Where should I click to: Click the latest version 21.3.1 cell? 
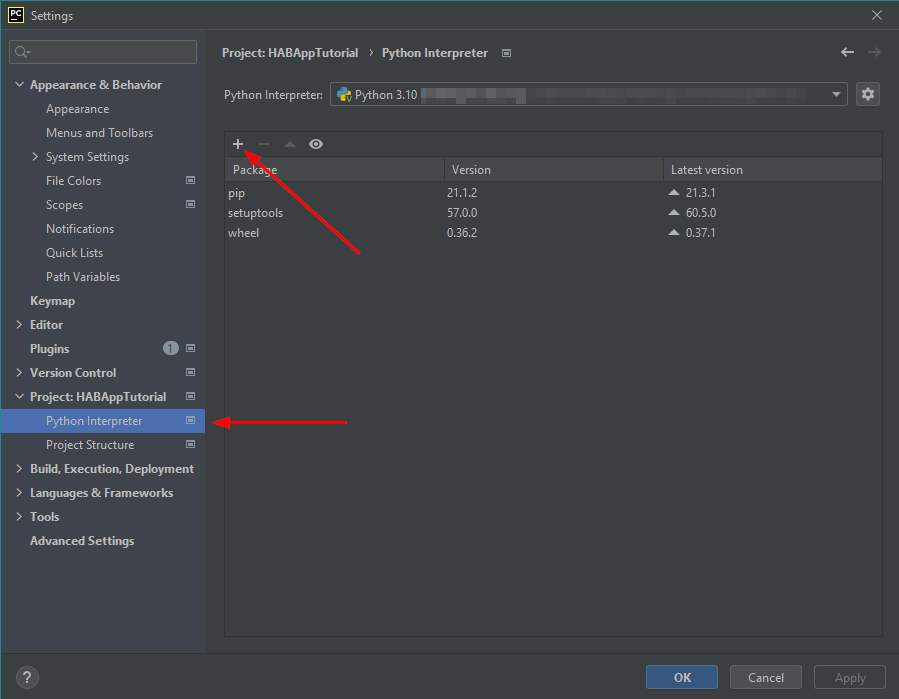(x=701, y=193)
